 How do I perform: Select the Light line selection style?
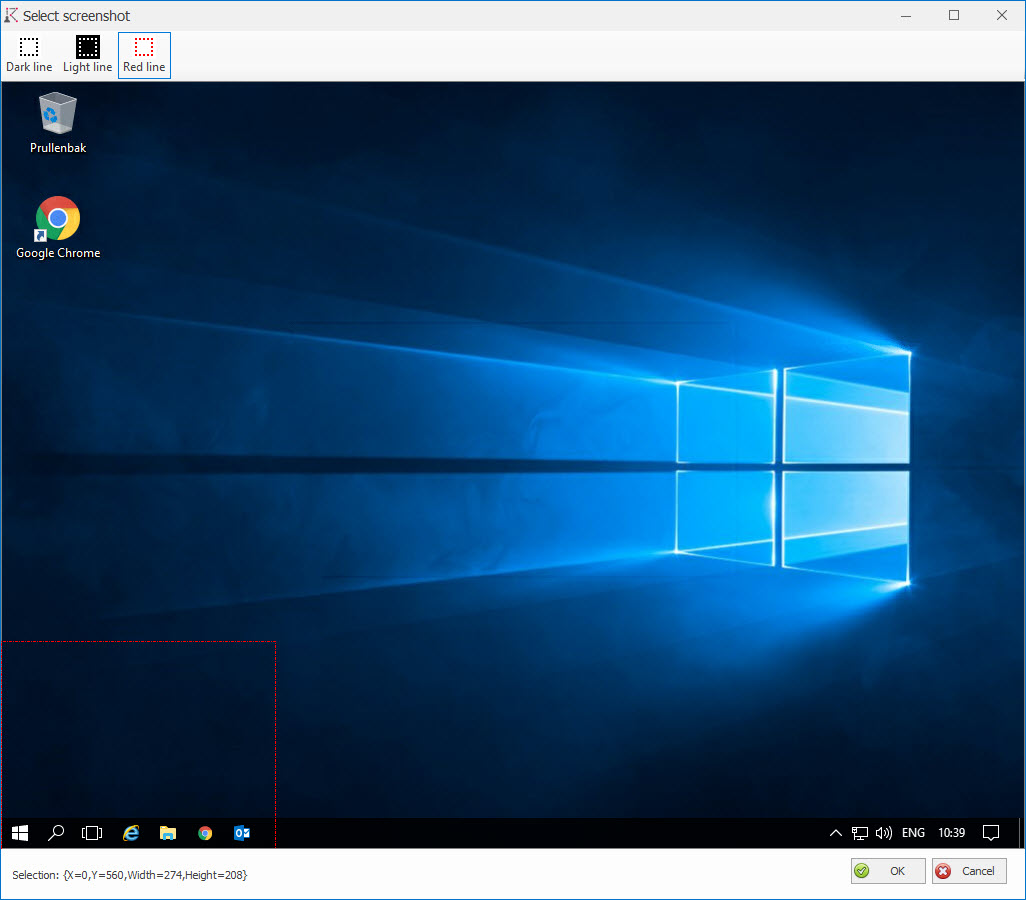(x=87, y=55)
